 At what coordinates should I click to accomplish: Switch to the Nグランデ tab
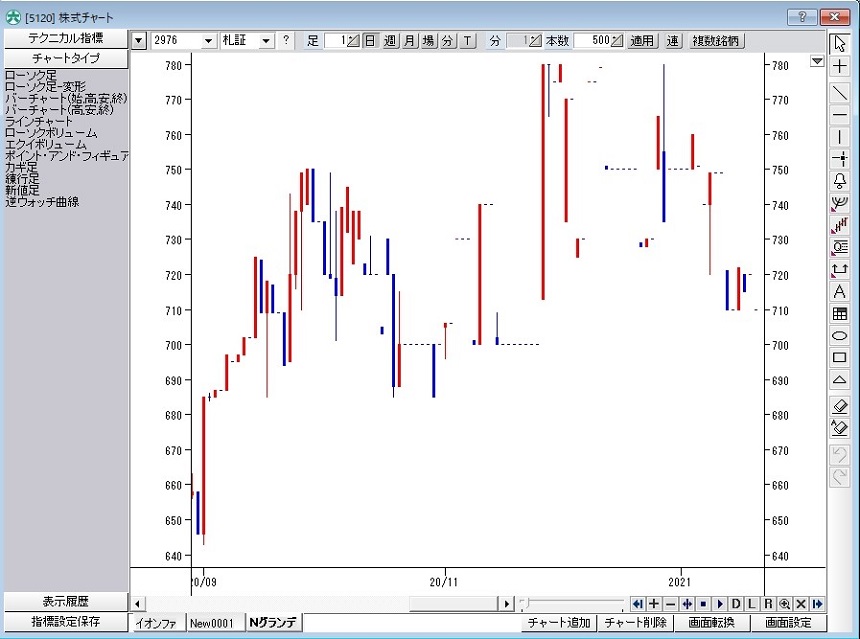pos(273,623)
